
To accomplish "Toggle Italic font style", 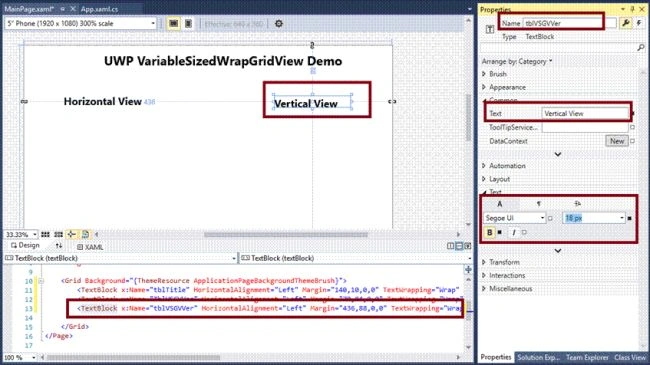I will pyautogui.click(x=514, y=233).
